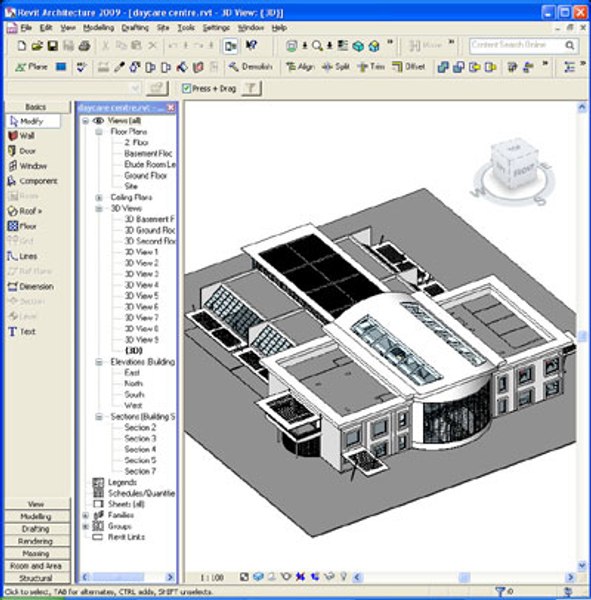This screenshot has width=591, height=600.
Task: Open the South elevation view
Action: [x=134, y=395]
